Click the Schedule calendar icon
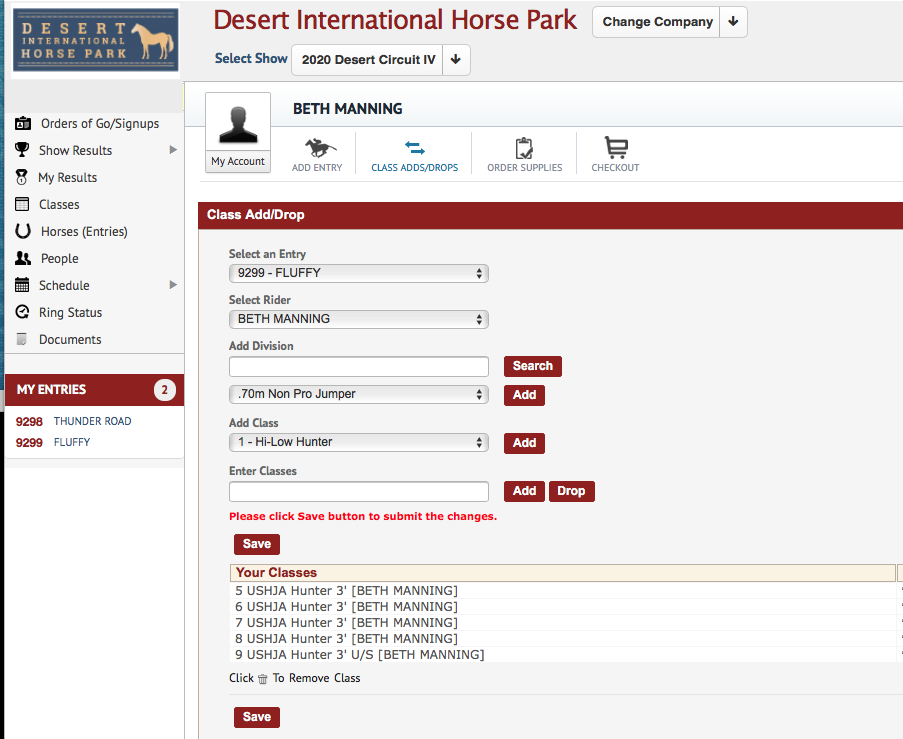903x739 pixels. pos(22,285)
